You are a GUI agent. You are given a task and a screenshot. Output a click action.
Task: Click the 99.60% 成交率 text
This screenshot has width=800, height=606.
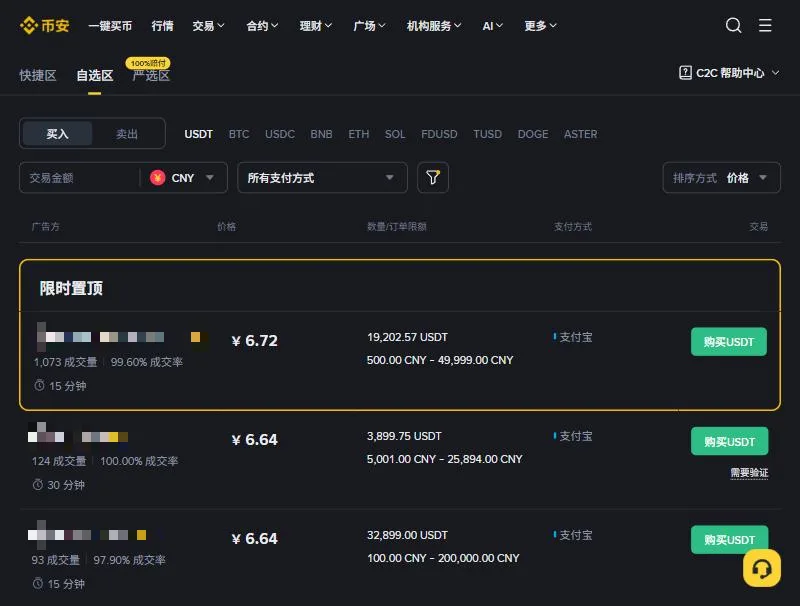[x=146, y=362]
